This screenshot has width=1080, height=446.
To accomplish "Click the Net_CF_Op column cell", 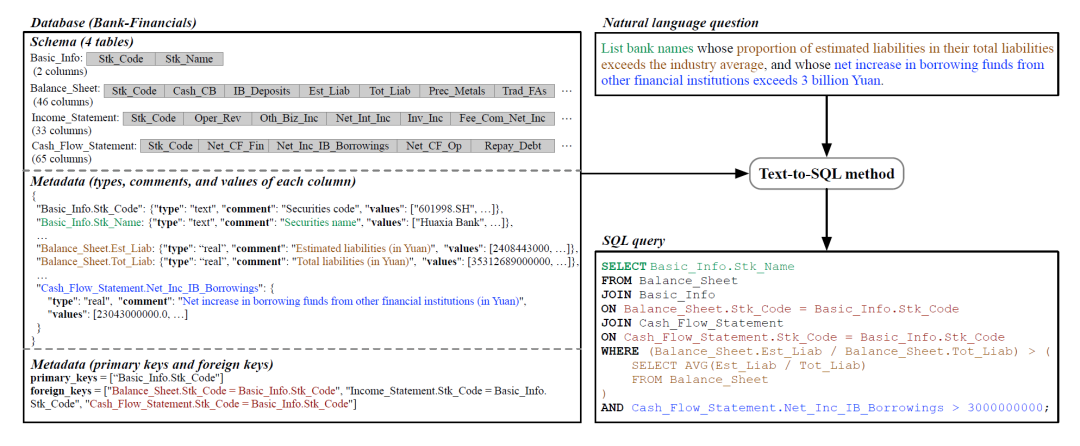I will (433, 146).
